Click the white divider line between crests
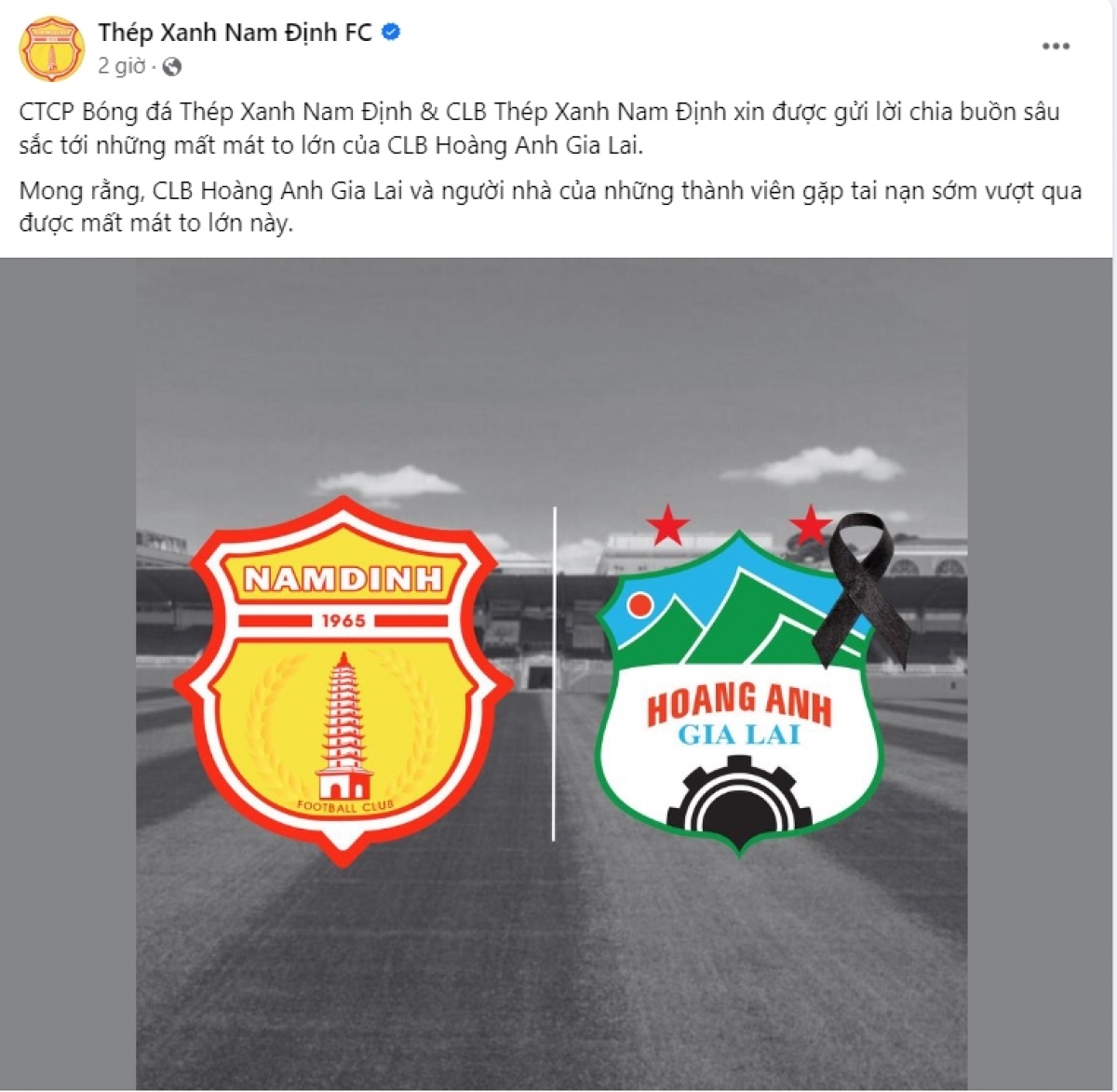 click(x=555, y=674)
